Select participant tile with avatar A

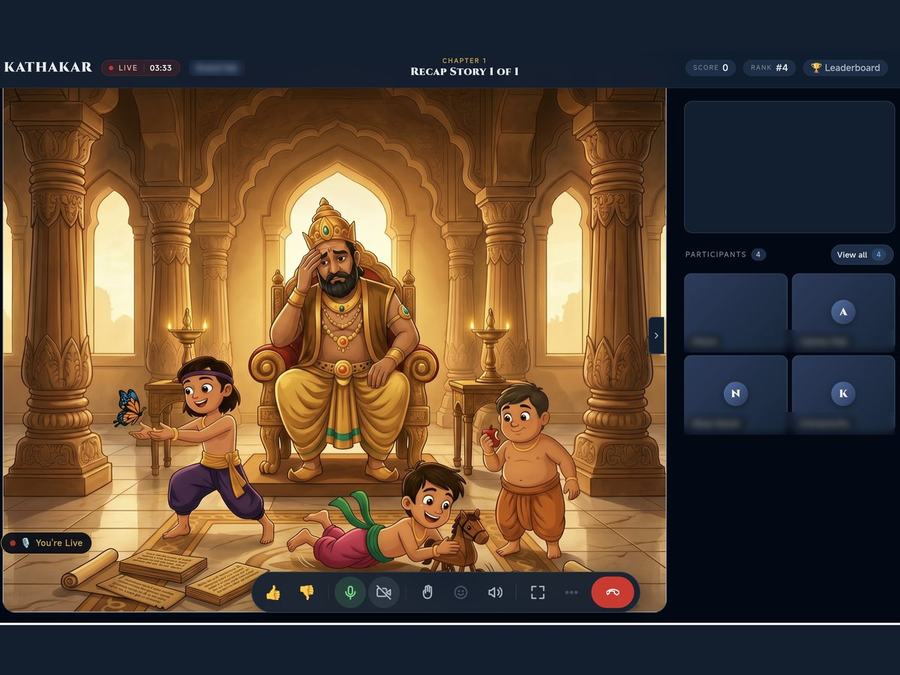(x=843, y=312)
